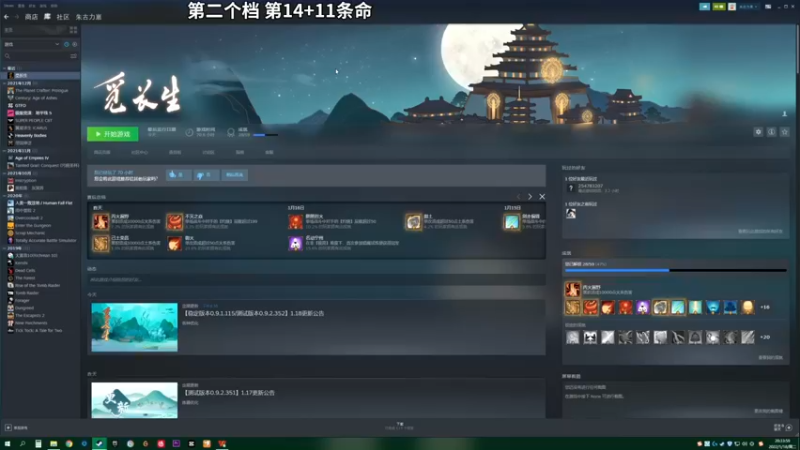The height and width of the screenshot is (450, 800).
Task: Select the purple figure achievement icon
Action: pyautogui.click(x=643, y=307)
